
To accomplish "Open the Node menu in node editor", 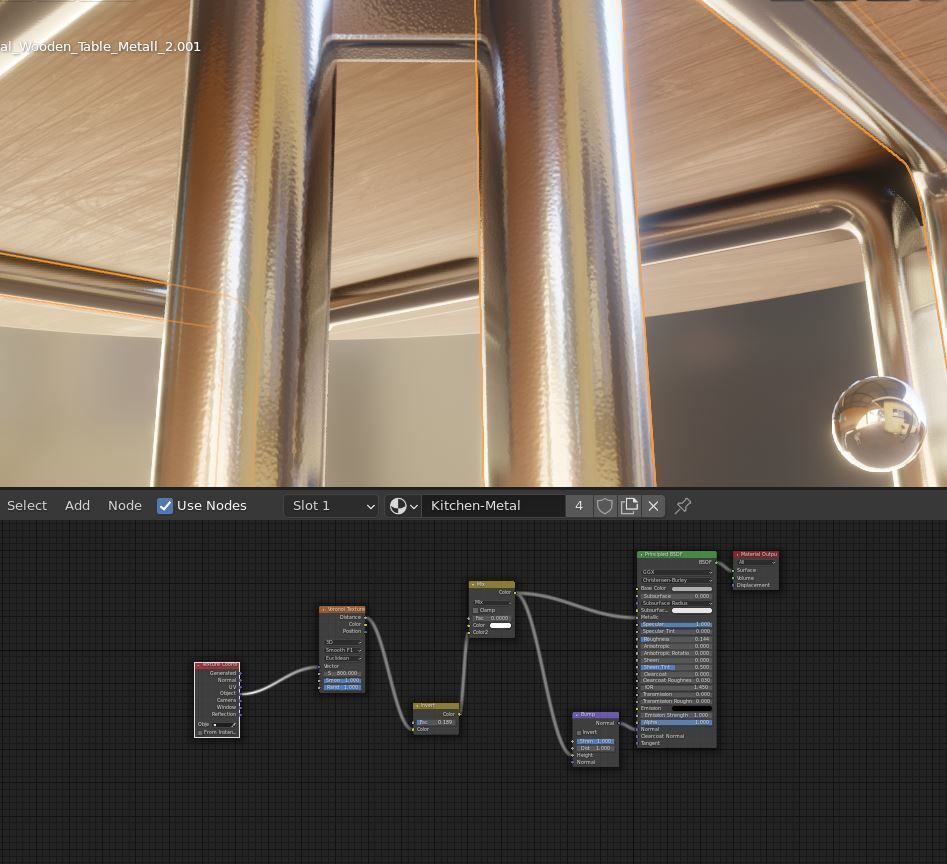I will click(124, 506).
